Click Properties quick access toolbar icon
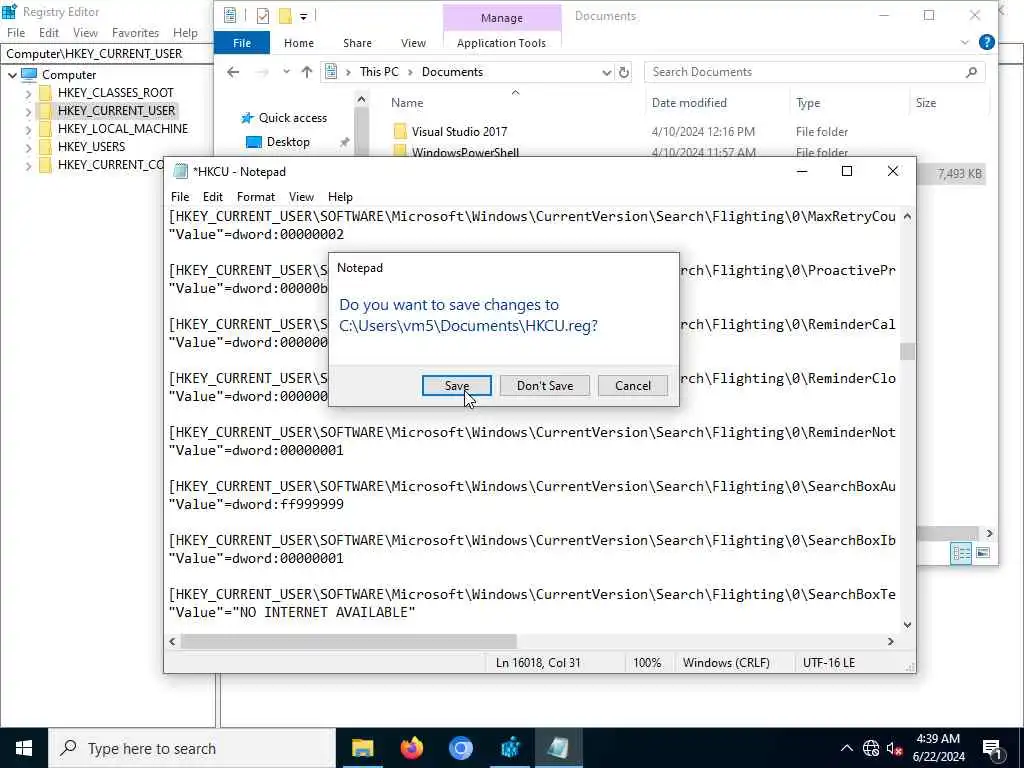Image resolution: width=1024 pixels, height=768 pixels. (x=263, y=16)
